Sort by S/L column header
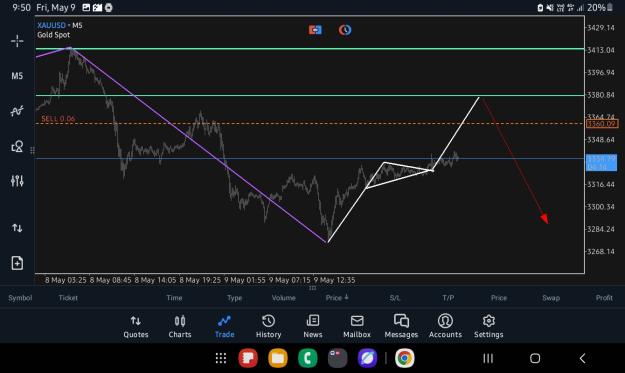Image resolution: width=625 pixels, height=373 pixels. coord(395,298)
